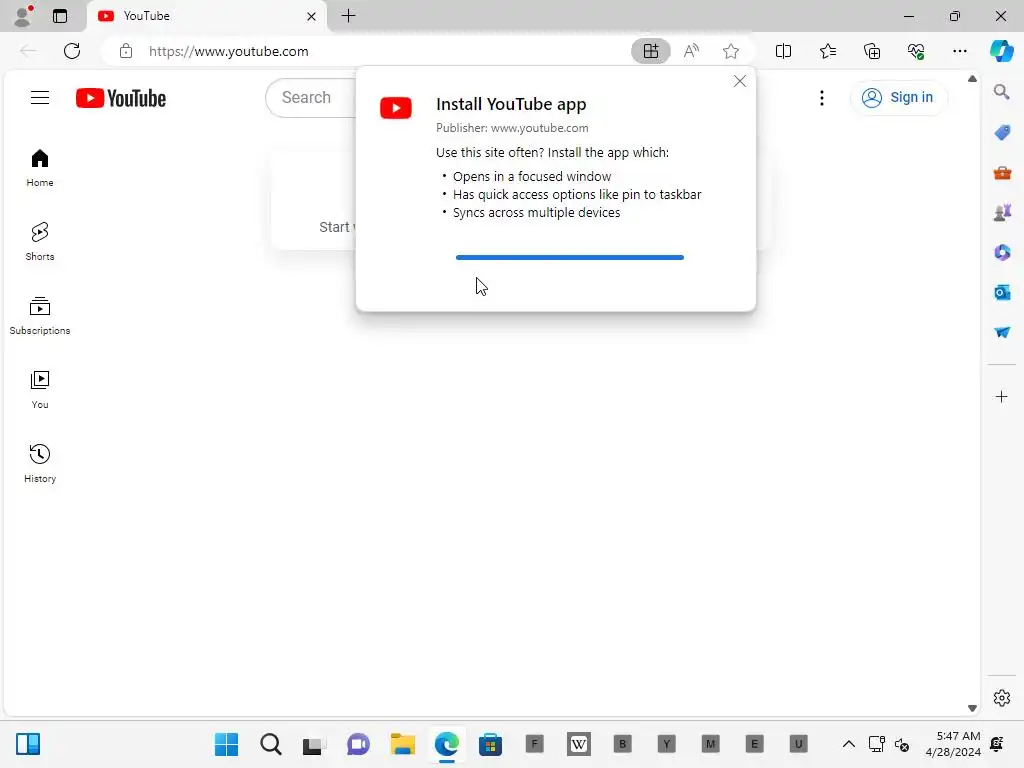Open the YouTube guide hamburger menu

[40, 98]
